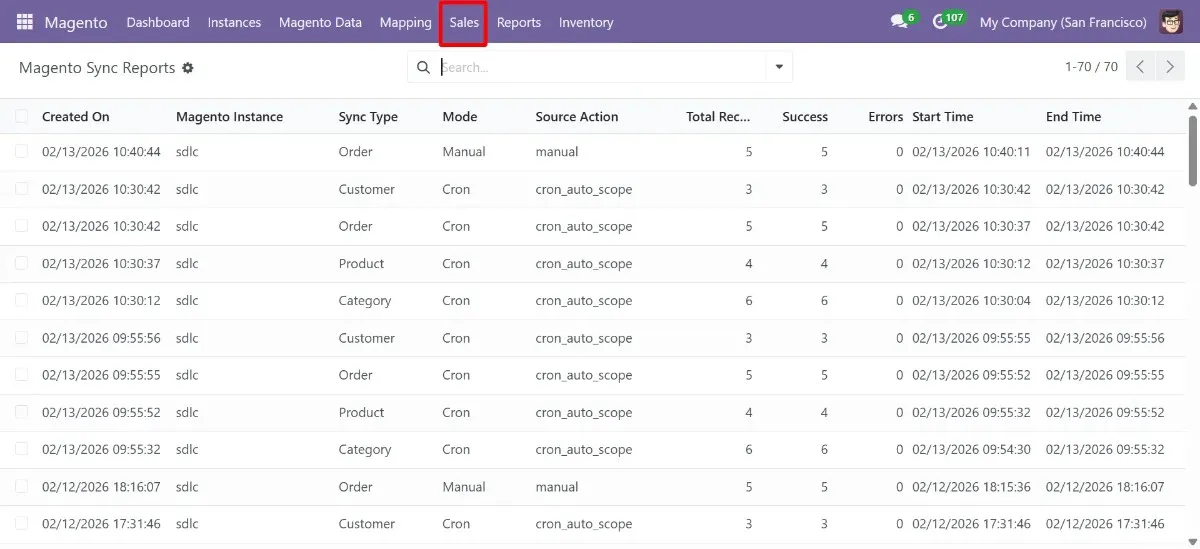Open the Inventory menu

click(x=586, y=22)
